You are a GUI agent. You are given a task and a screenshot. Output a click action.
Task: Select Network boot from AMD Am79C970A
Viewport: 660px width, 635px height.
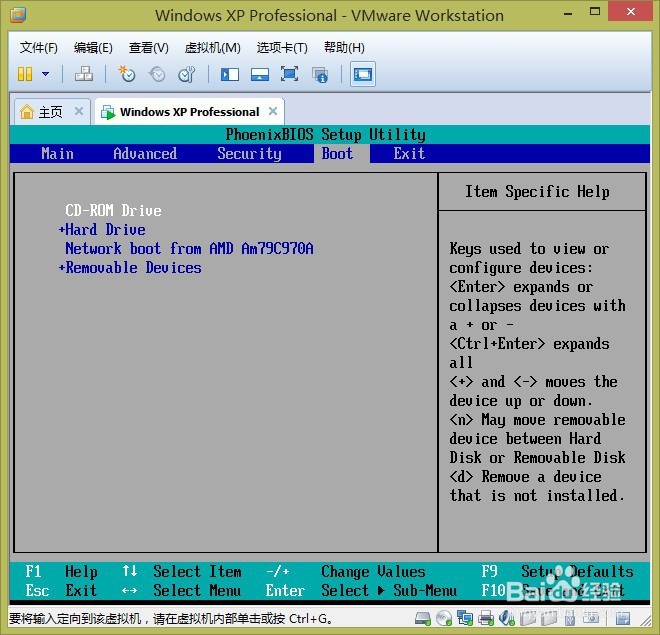(x=189, y=249)
